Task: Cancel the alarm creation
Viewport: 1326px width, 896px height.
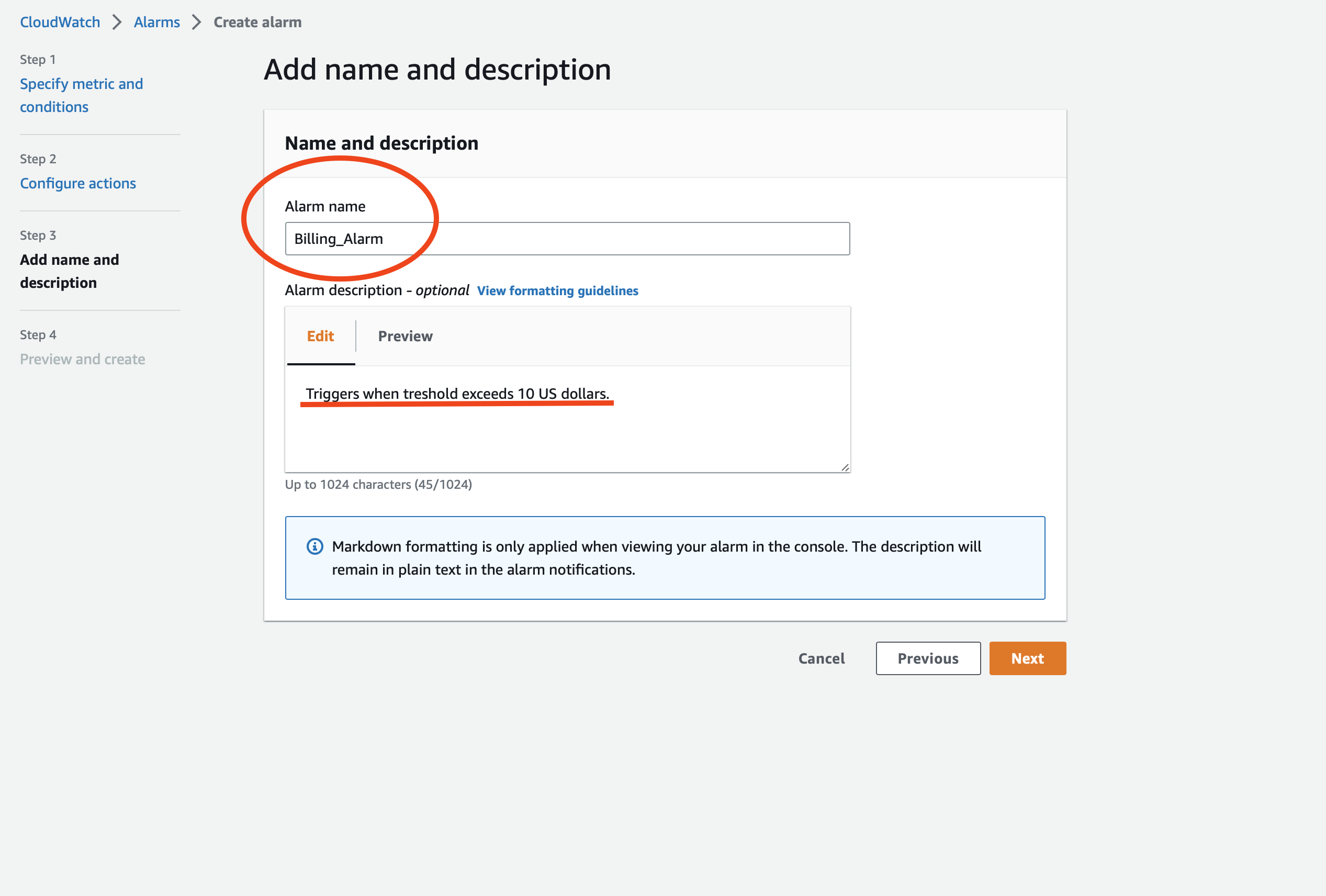Action: pyautogui.click(x=821, y=658)
